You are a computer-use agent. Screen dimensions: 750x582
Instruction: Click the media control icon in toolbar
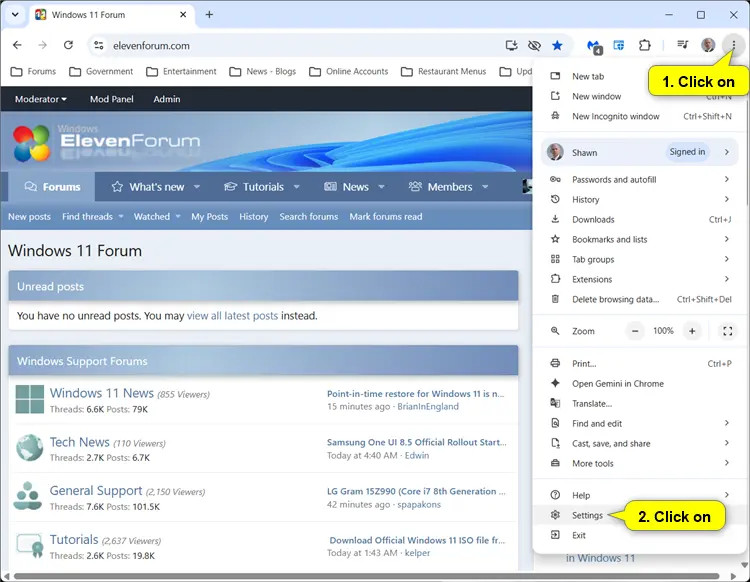tap(683, 45)
